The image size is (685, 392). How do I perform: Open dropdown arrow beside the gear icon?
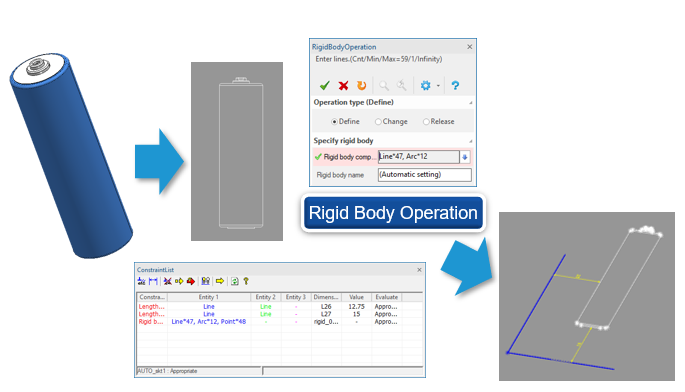click(438, 86)
